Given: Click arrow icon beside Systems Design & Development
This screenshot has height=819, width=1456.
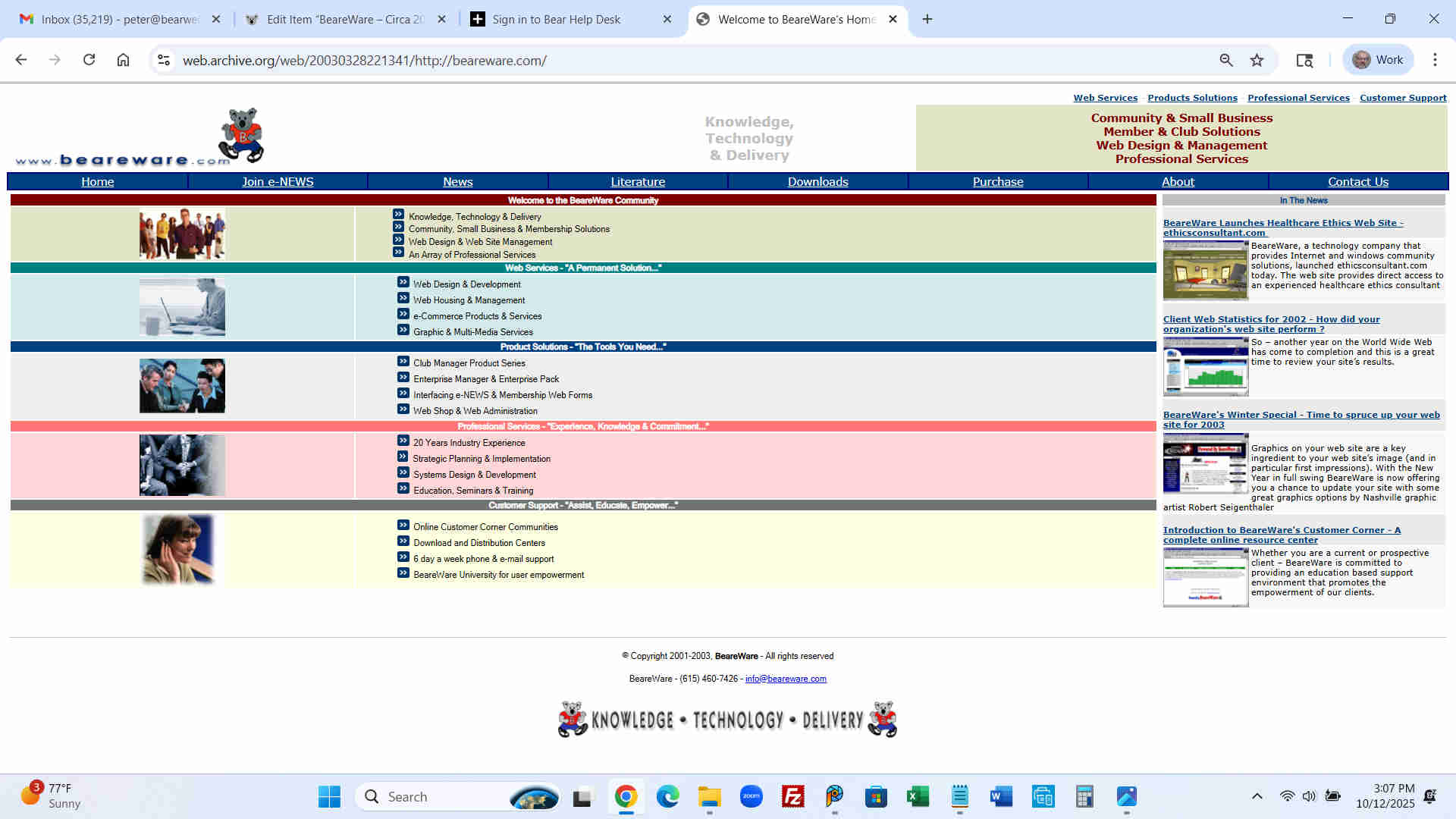Looking at the screenshot, I should click(x=403, y=472).
